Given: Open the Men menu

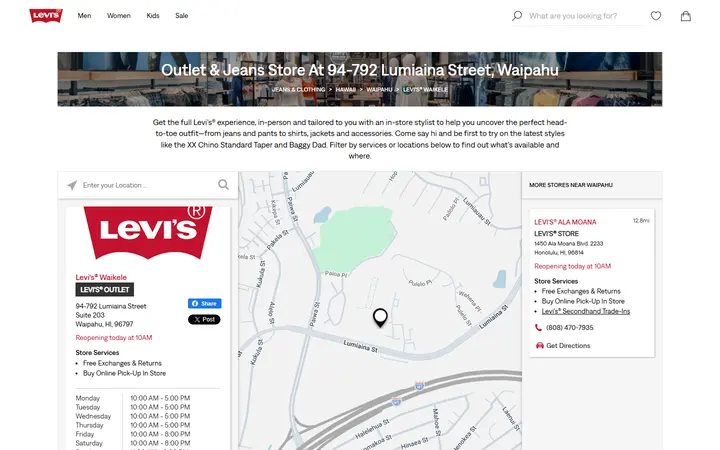Looking at the screenshot, I should click(x=84, y=16).
